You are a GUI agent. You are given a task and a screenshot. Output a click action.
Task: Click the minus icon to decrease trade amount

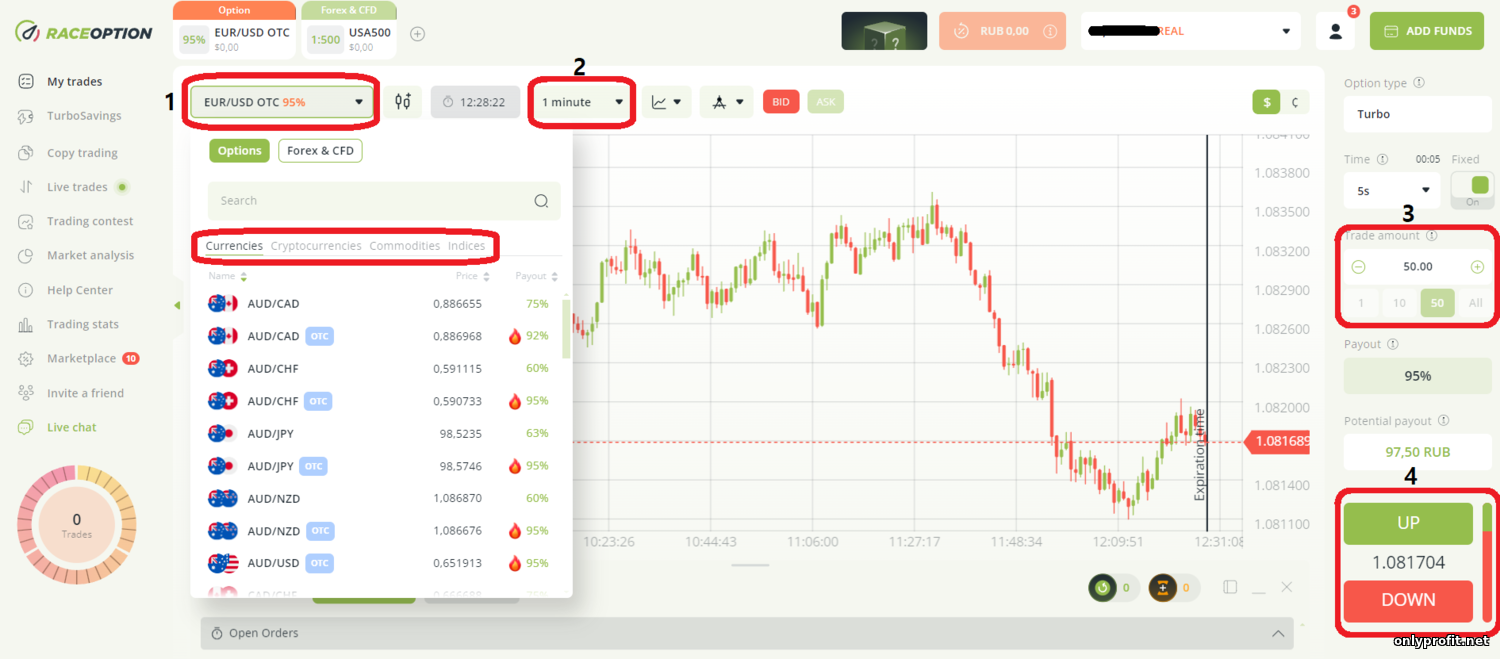click(x=1358, y=267)
